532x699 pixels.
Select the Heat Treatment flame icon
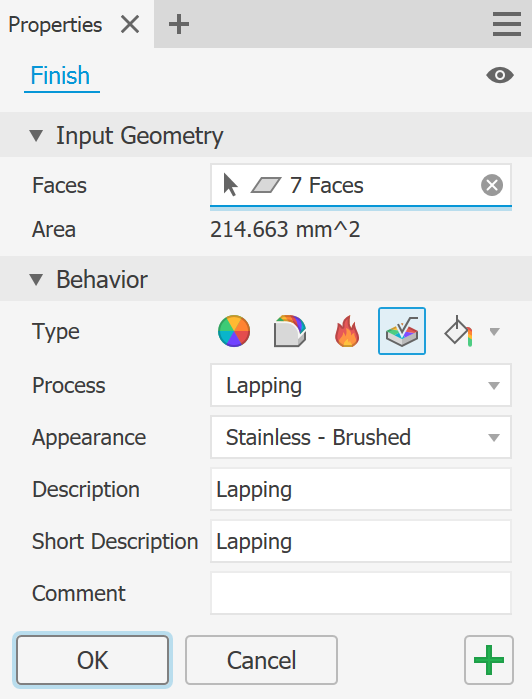[346, 331]
